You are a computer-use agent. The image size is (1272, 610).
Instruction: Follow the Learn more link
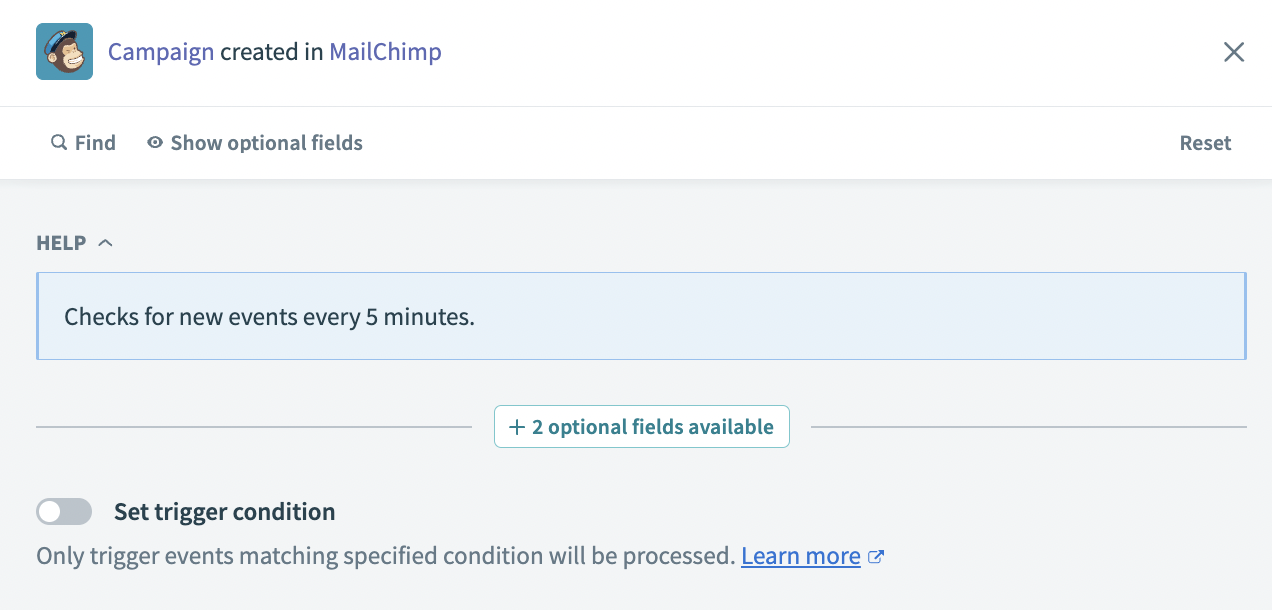800,556
